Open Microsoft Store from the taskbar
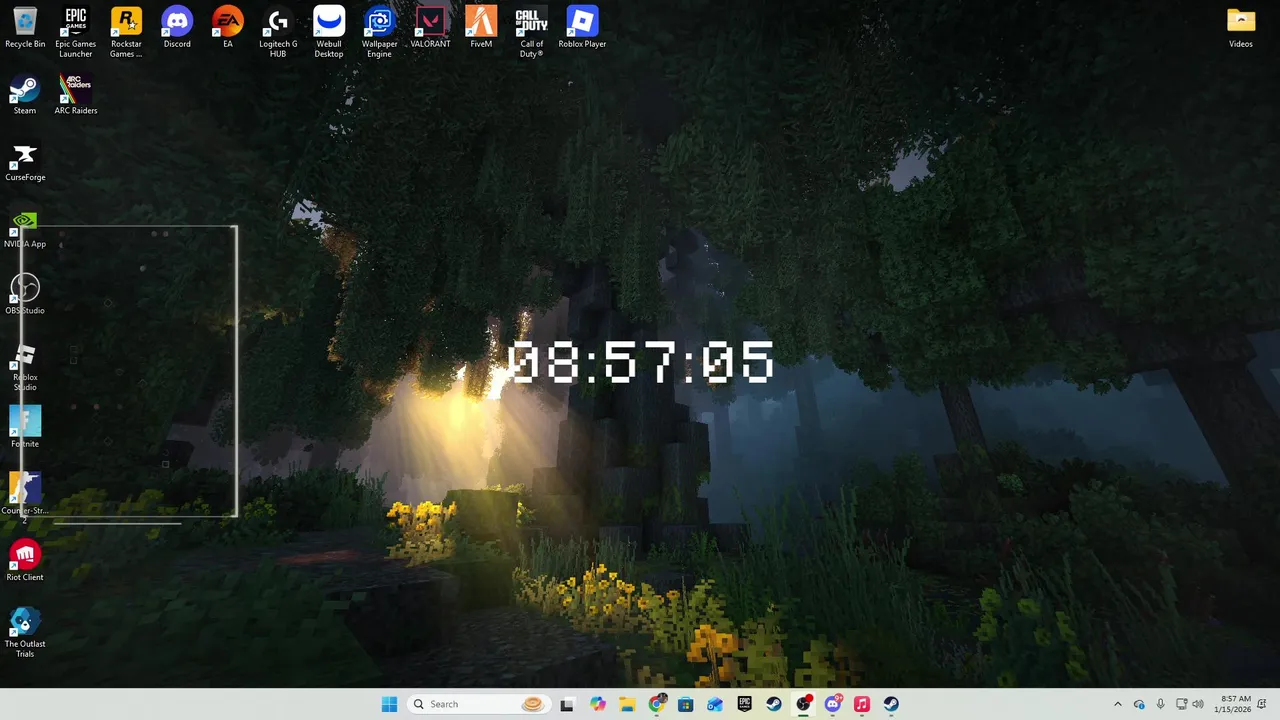 685,704
